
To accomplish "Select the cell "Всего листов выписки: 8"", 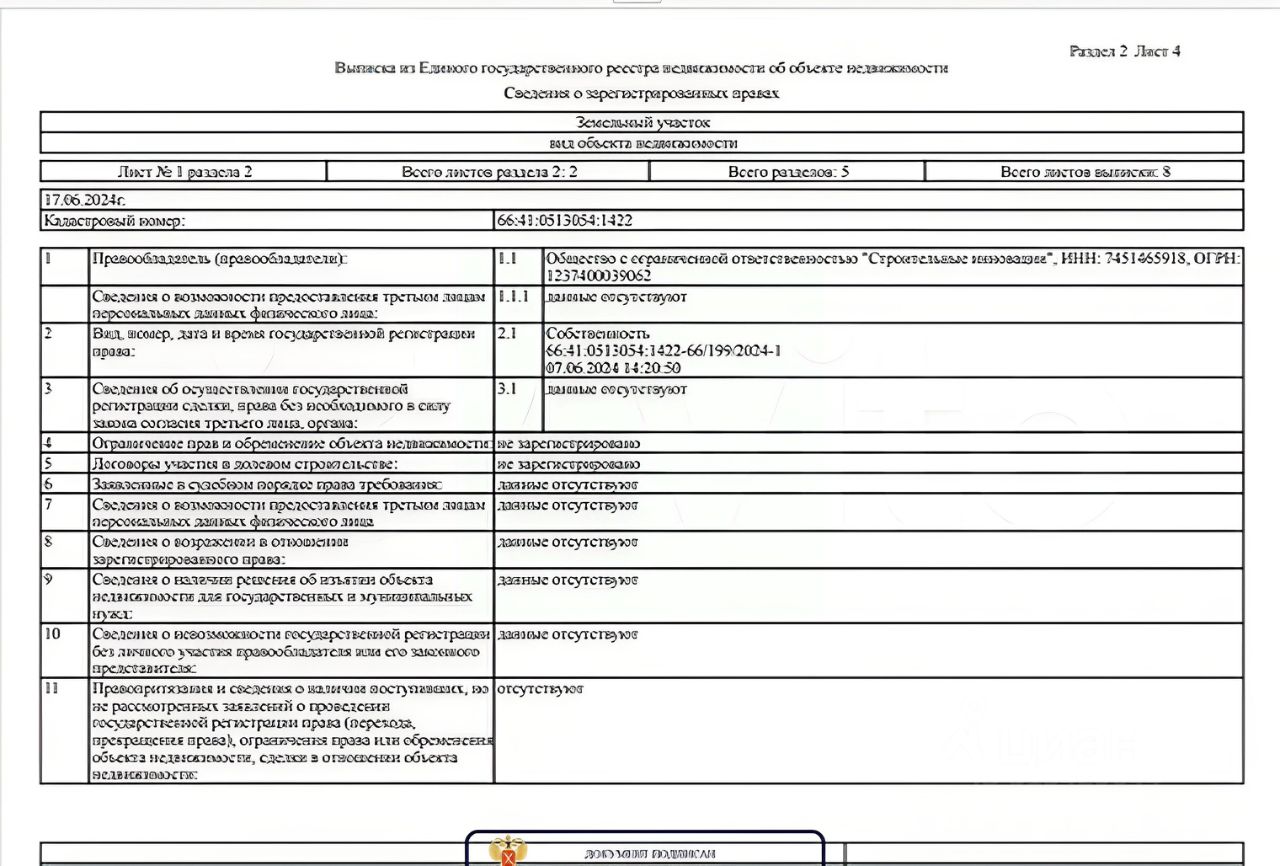I will pos(1085,172).
